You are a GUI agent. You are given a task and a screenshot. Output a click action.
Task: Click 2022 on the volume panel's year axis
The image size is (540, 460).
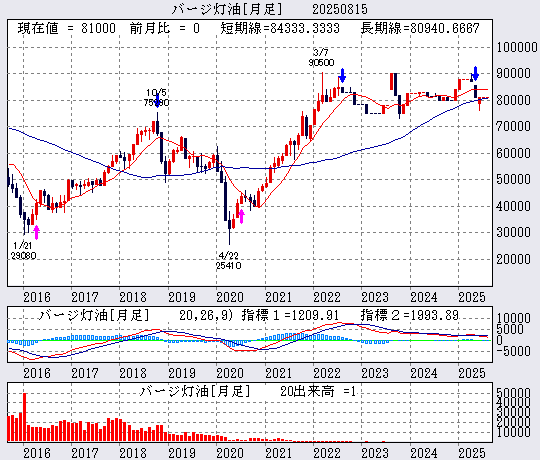(x=327, y=453)
